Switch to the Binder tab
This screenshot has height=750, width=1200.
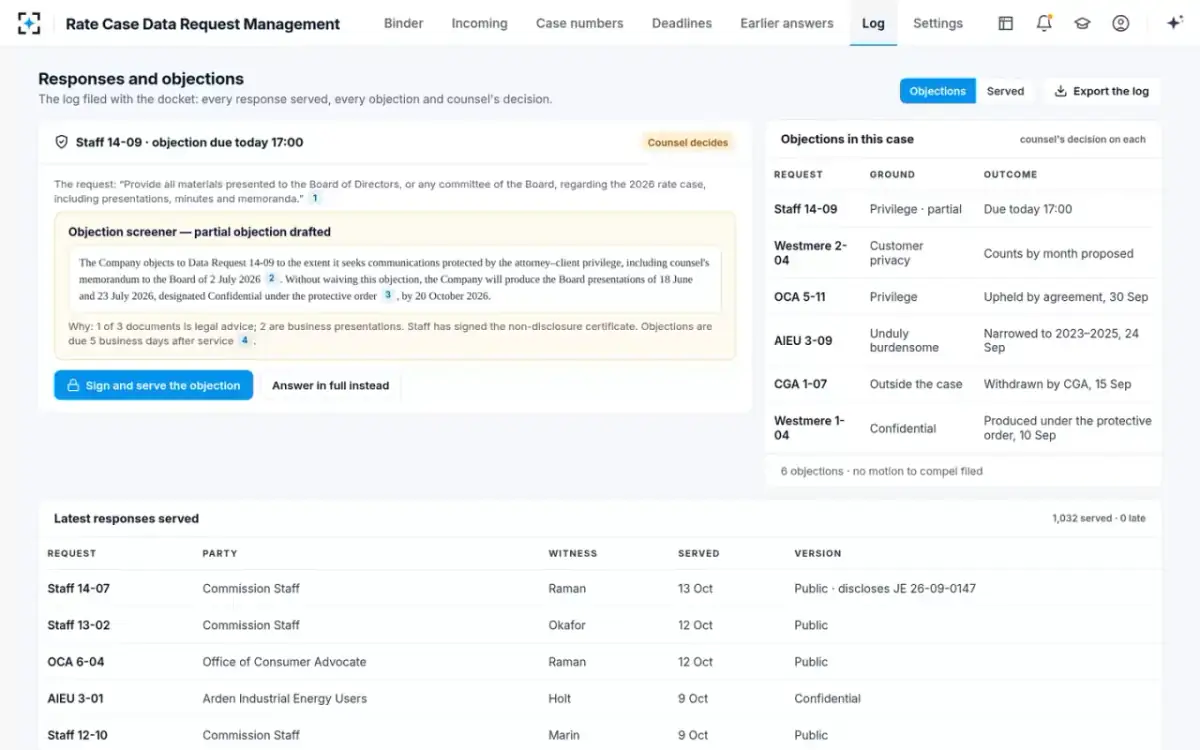[x=404, y=23]
